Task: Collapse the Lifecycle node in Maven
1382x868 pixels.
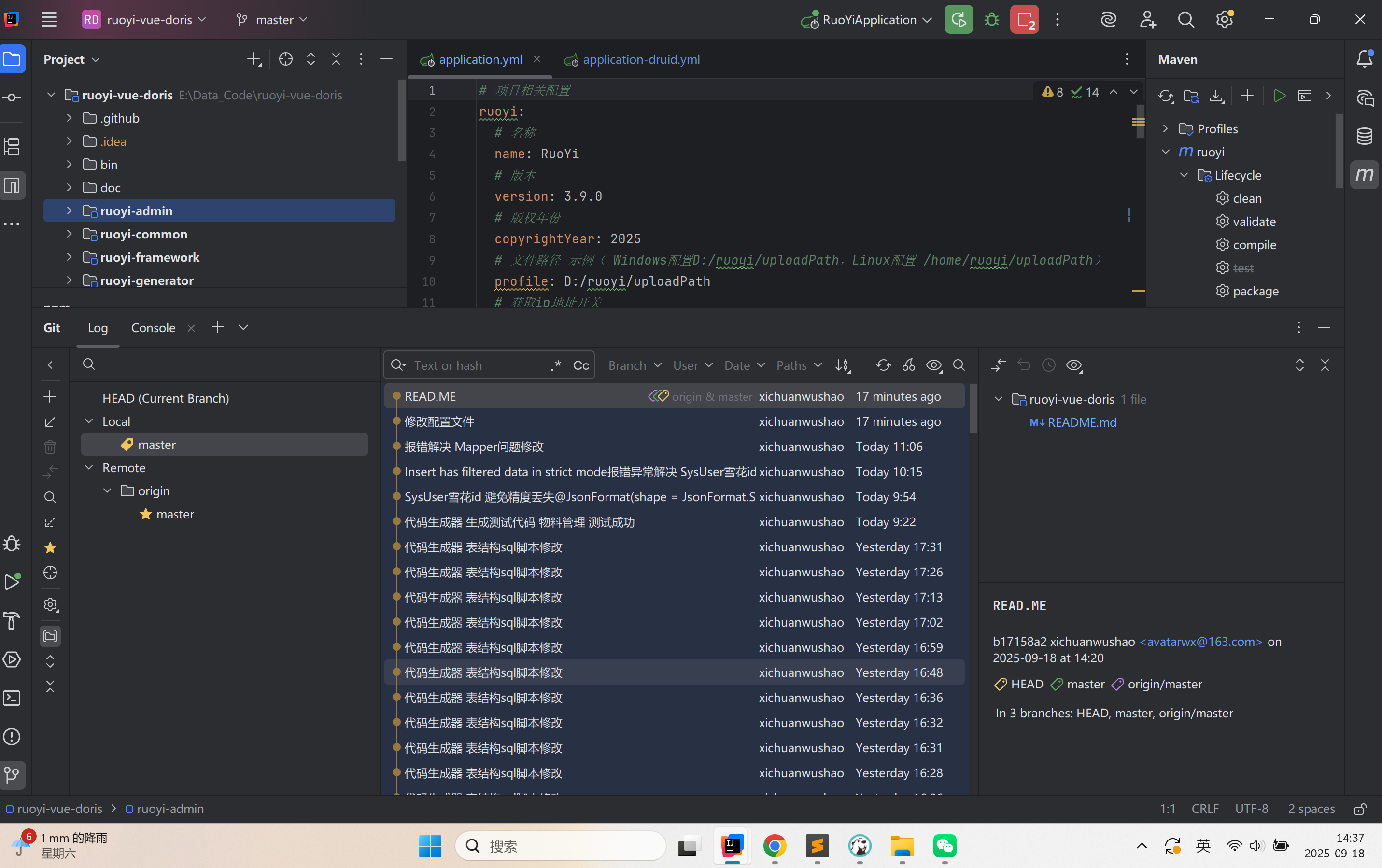Action: coord(1184,175)
